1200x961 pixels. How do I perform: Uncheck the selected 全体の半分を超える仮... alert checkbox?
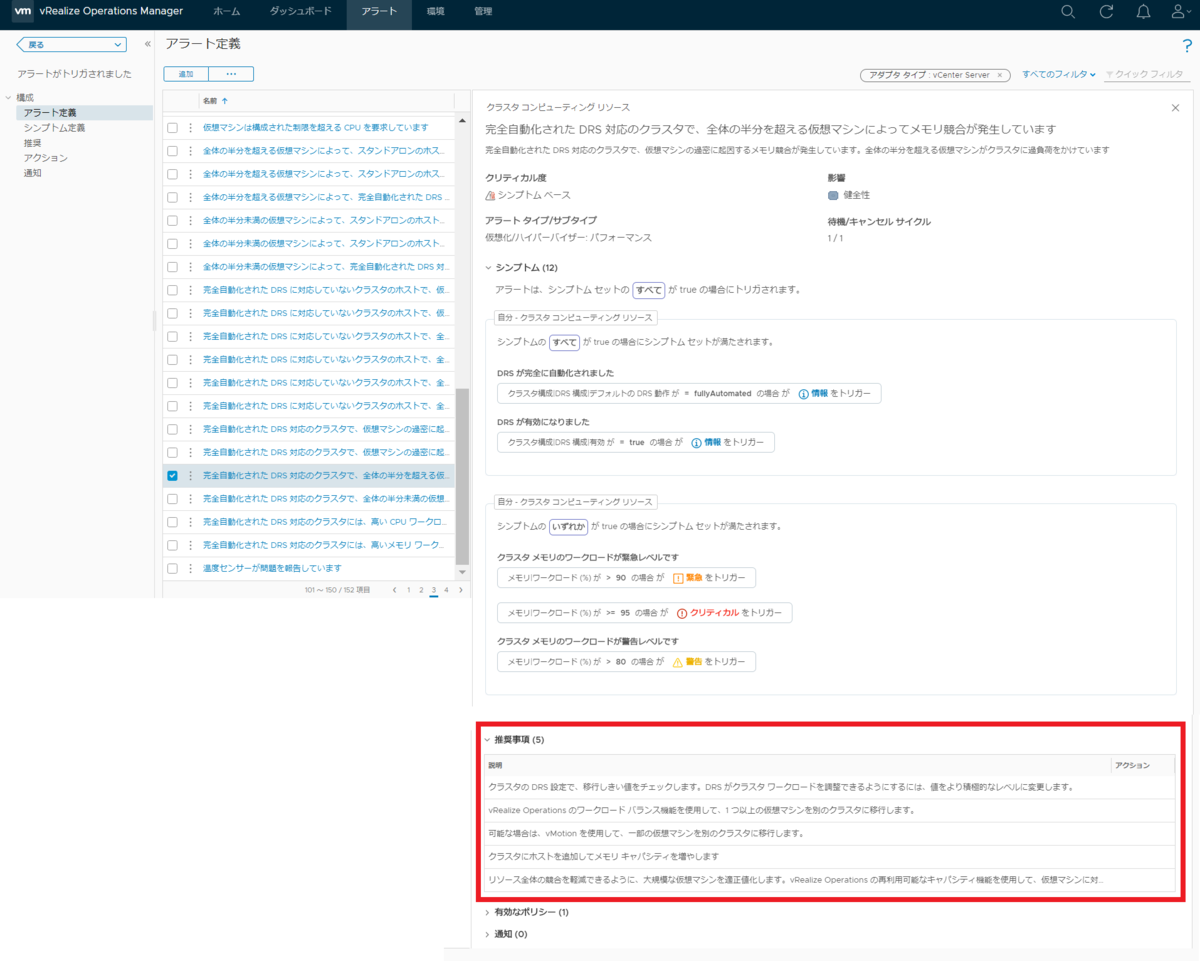tap(172, 475)
